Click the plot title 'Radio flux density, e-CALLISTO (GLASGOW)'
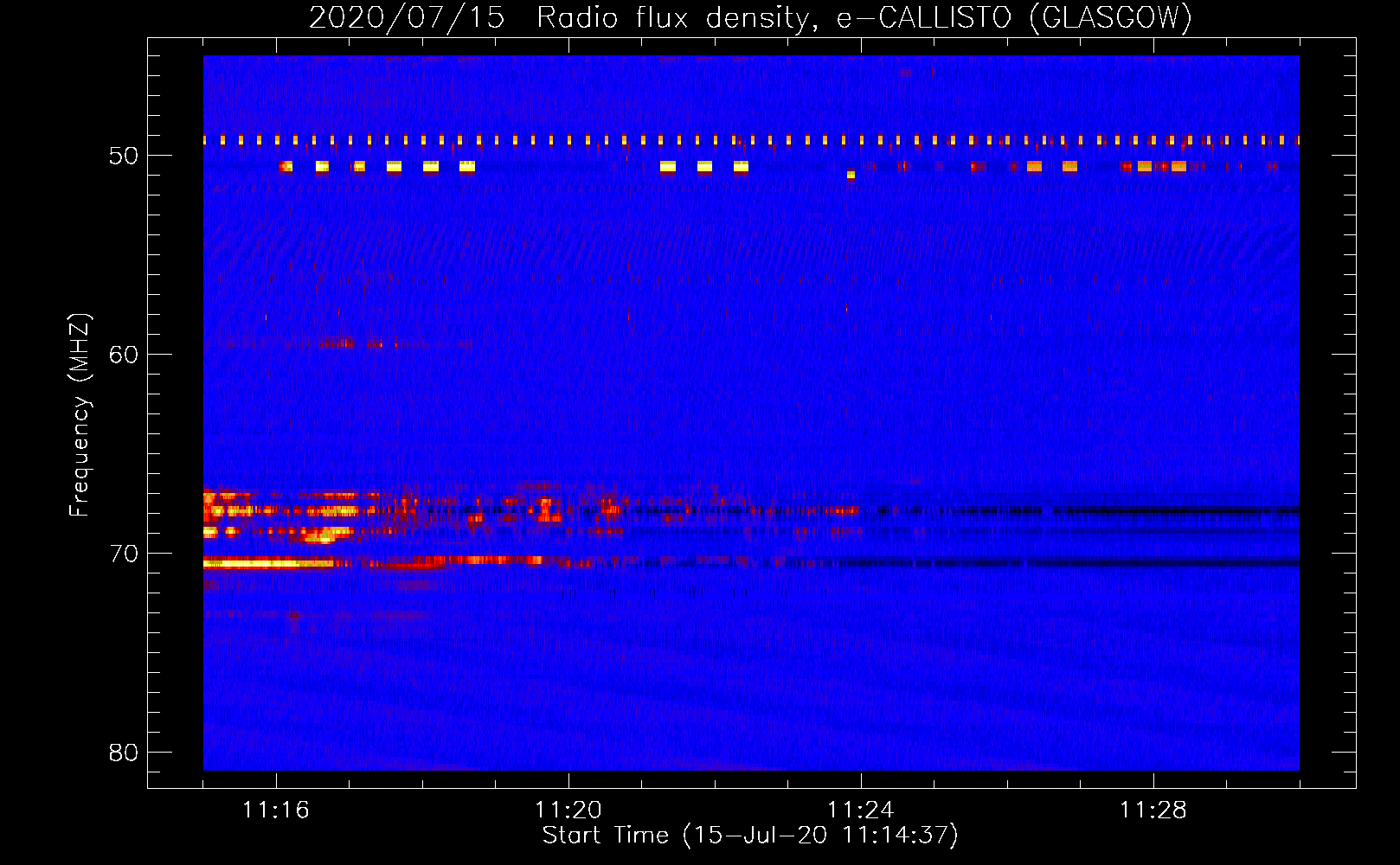Screen dimensions: 1400x865 pos(864,17)
